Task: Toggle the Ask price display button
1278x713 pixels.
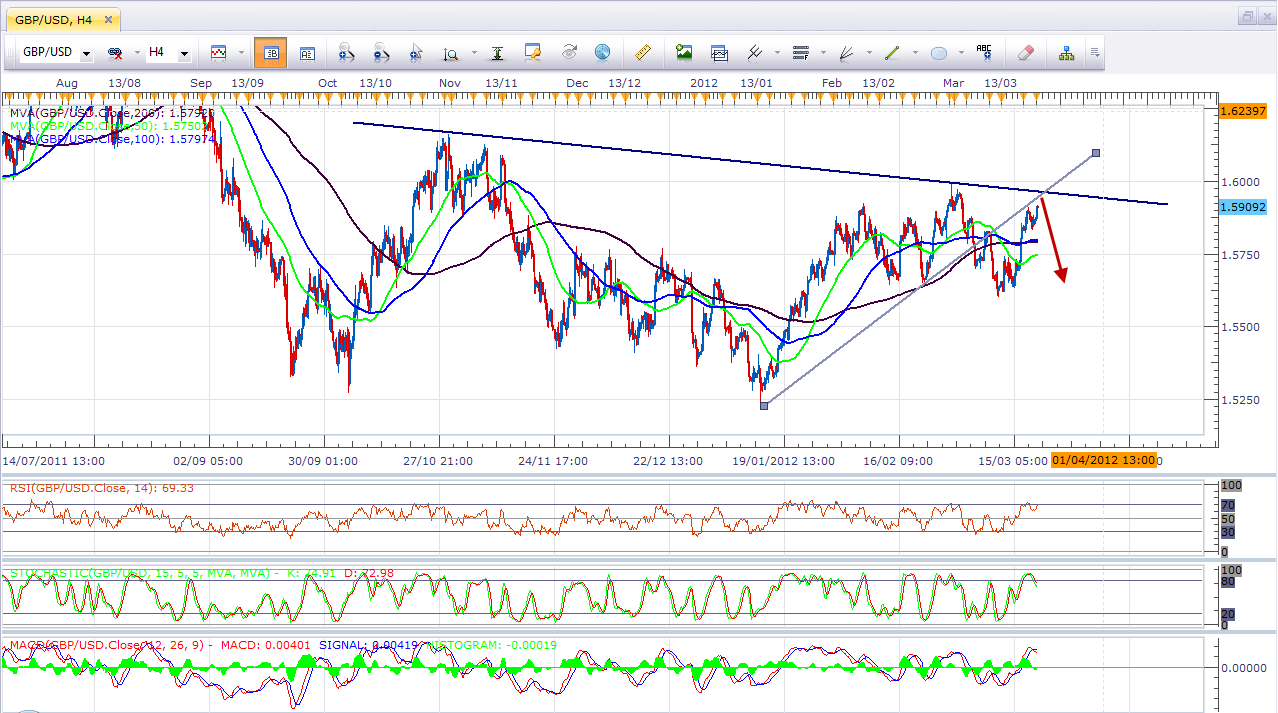Action: (x=307, y=52)
